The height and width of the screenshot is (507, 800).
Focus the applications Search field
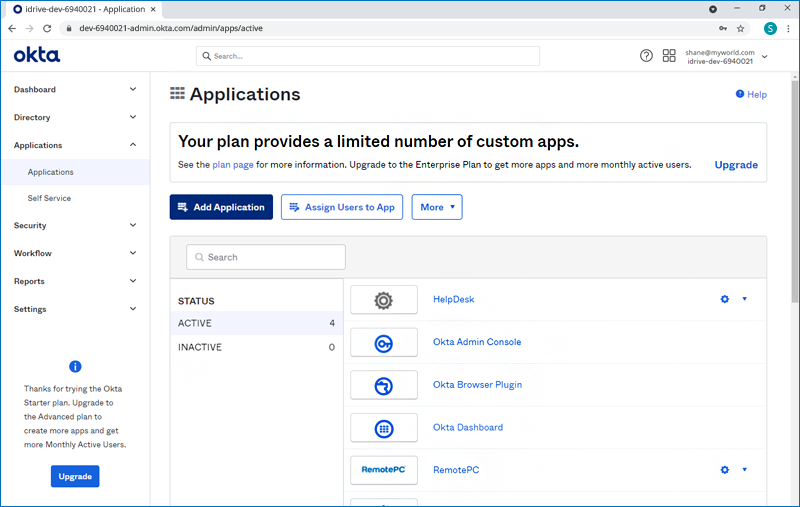coord(266,257)
